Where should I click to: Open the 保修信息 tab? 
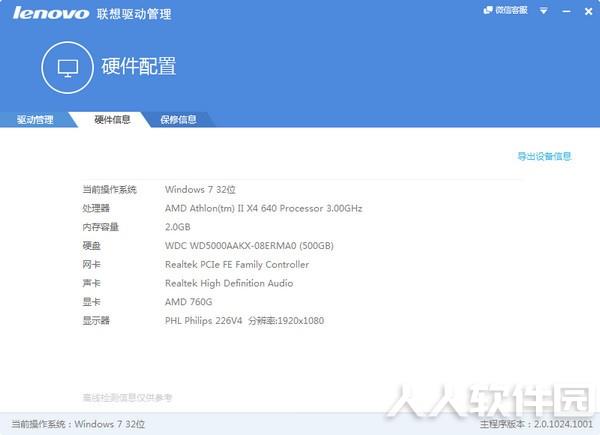[x=178, y=119]
